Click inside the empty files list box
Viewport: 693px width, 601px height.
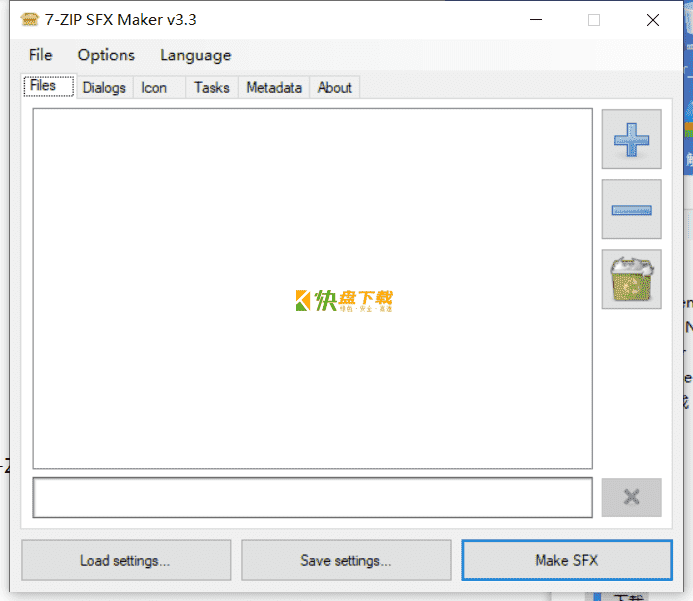[x=312, y=289]
